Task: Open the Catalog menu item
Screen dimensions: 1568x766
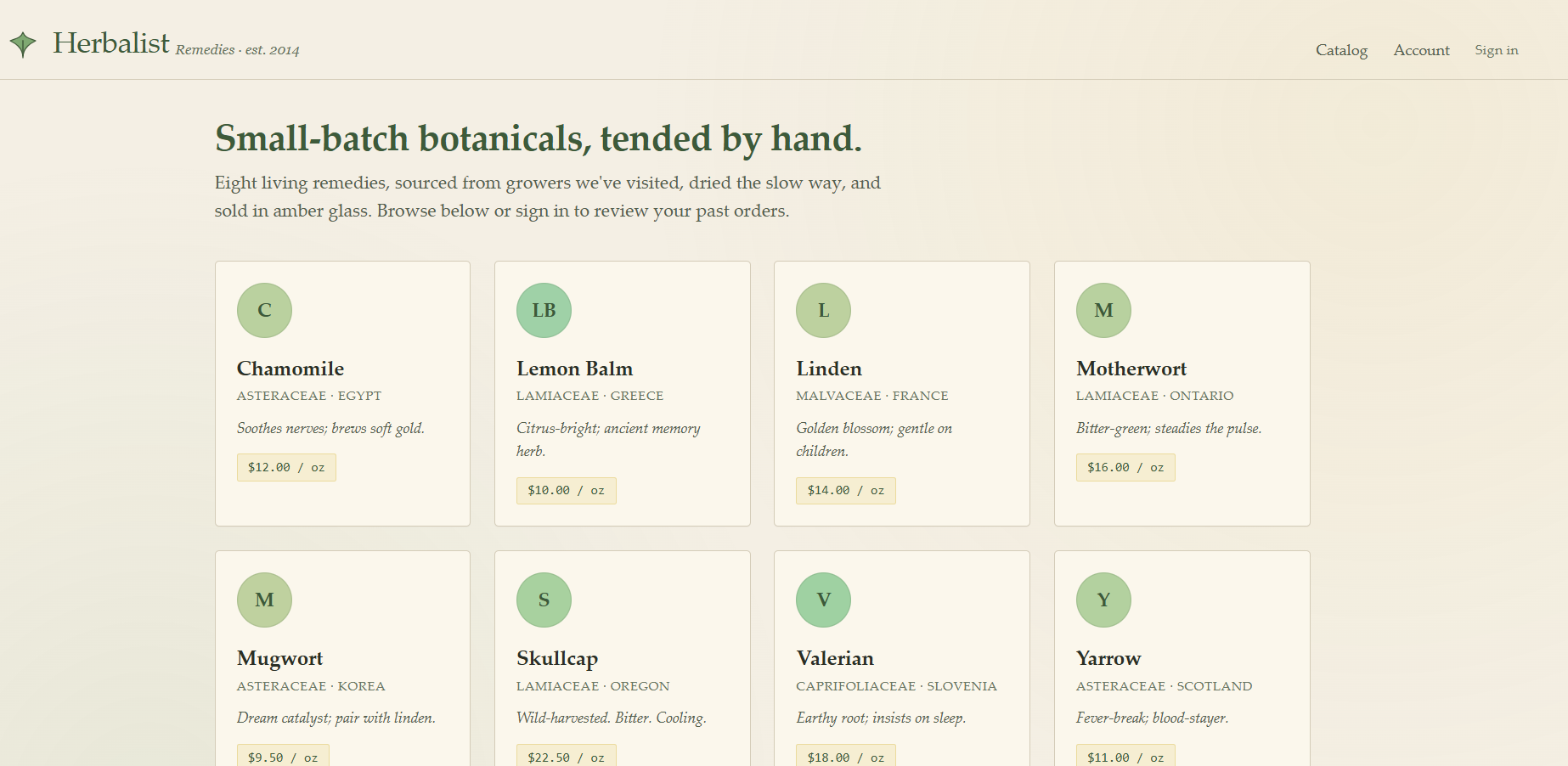Action: [1341, 50]
